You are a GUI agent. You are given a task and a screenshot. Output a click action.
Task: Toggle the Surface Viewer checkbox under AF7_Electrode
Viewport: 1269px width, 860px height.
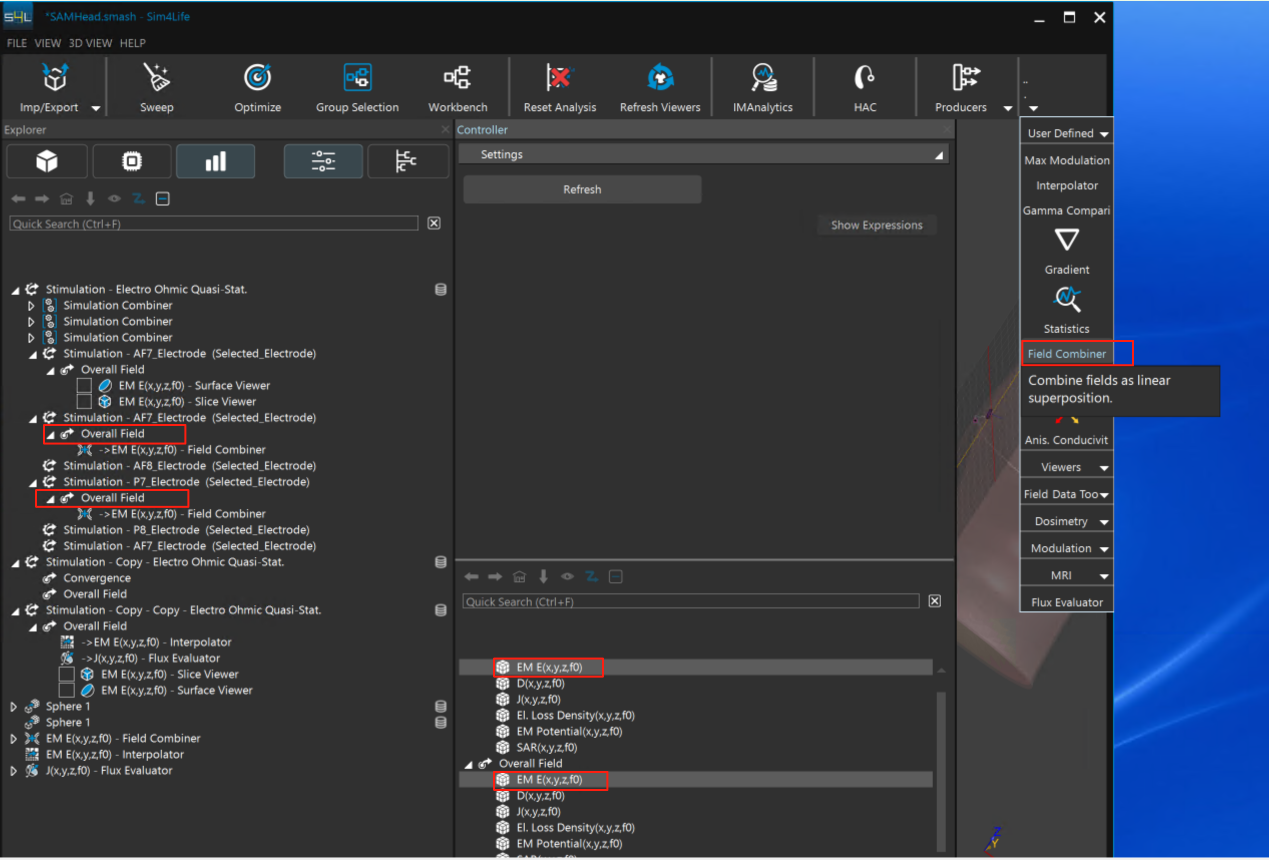click(x=85, y=386)
